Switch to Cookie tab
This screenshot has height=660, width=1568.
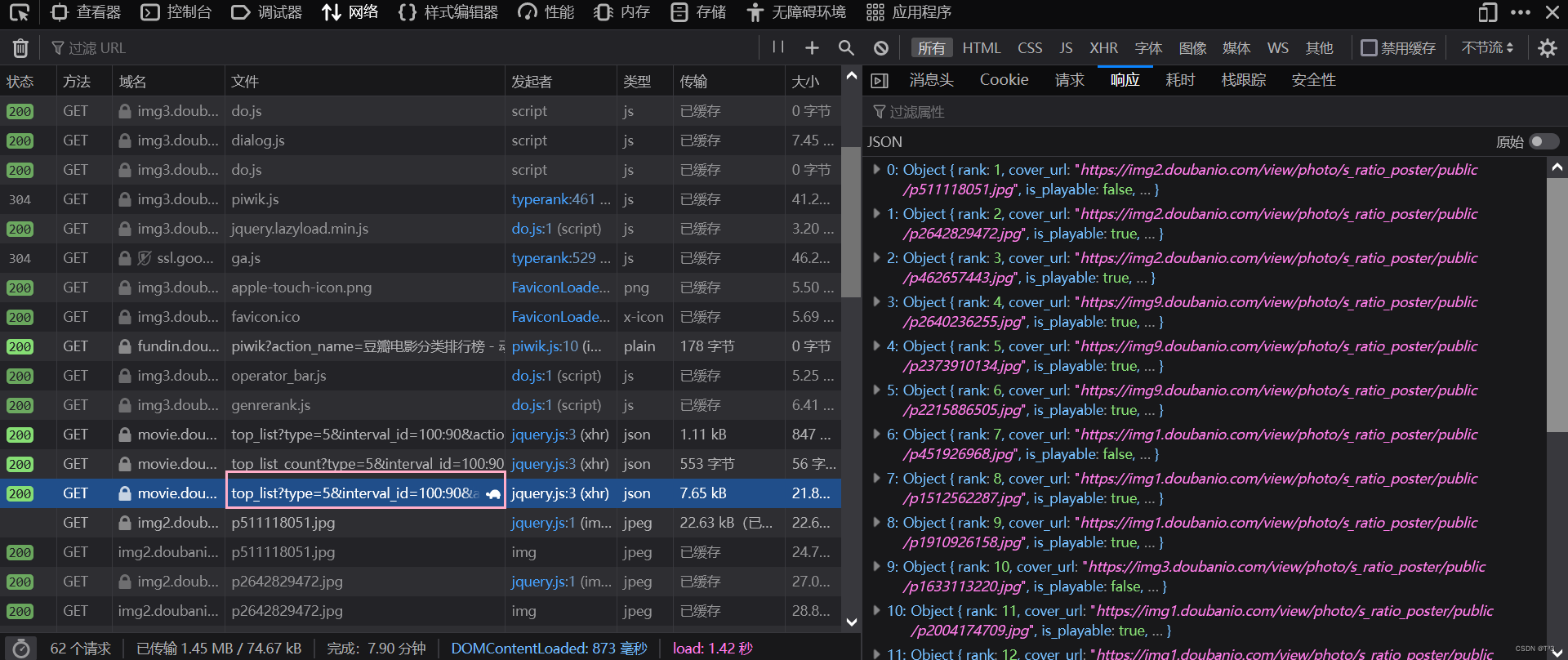1004,80
